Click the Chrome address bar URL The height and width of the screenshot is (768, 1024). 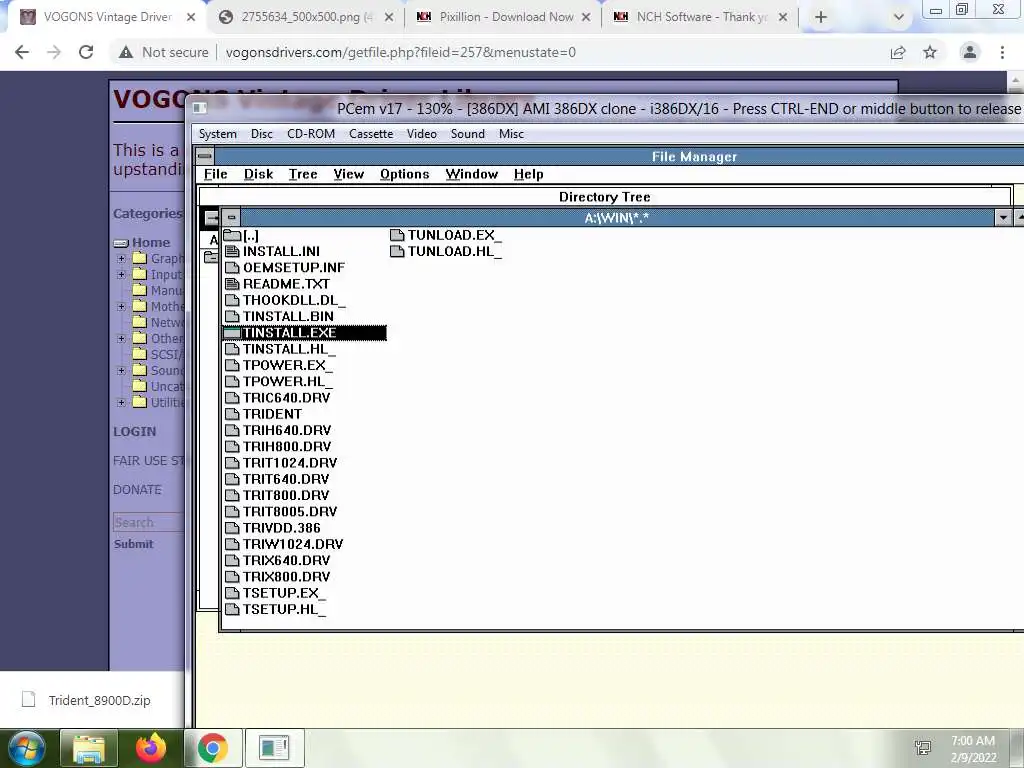(x=400, y=52)
